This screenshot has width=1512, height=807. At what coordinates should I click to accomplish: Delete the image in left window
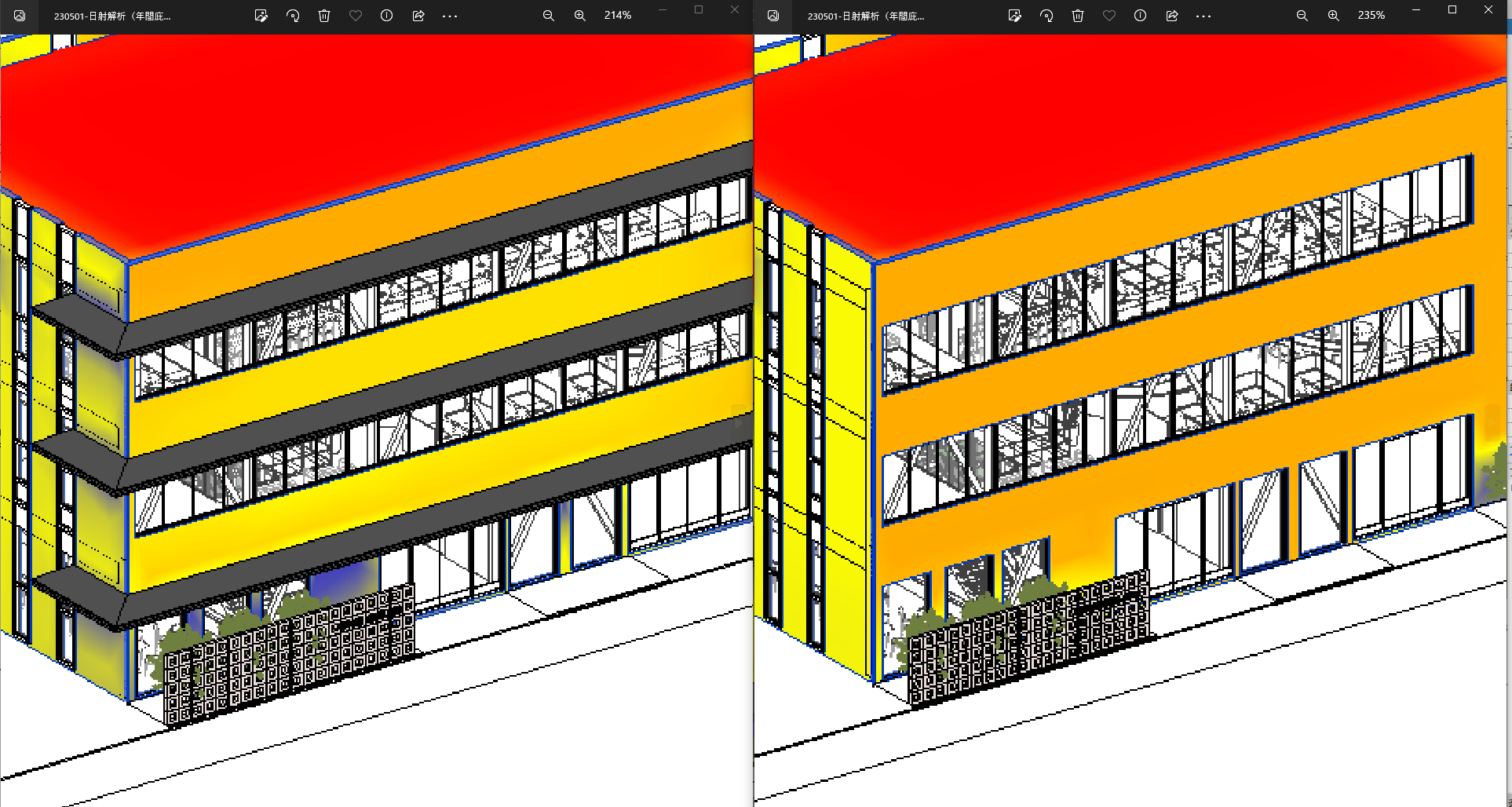click(x=324, y=16)
